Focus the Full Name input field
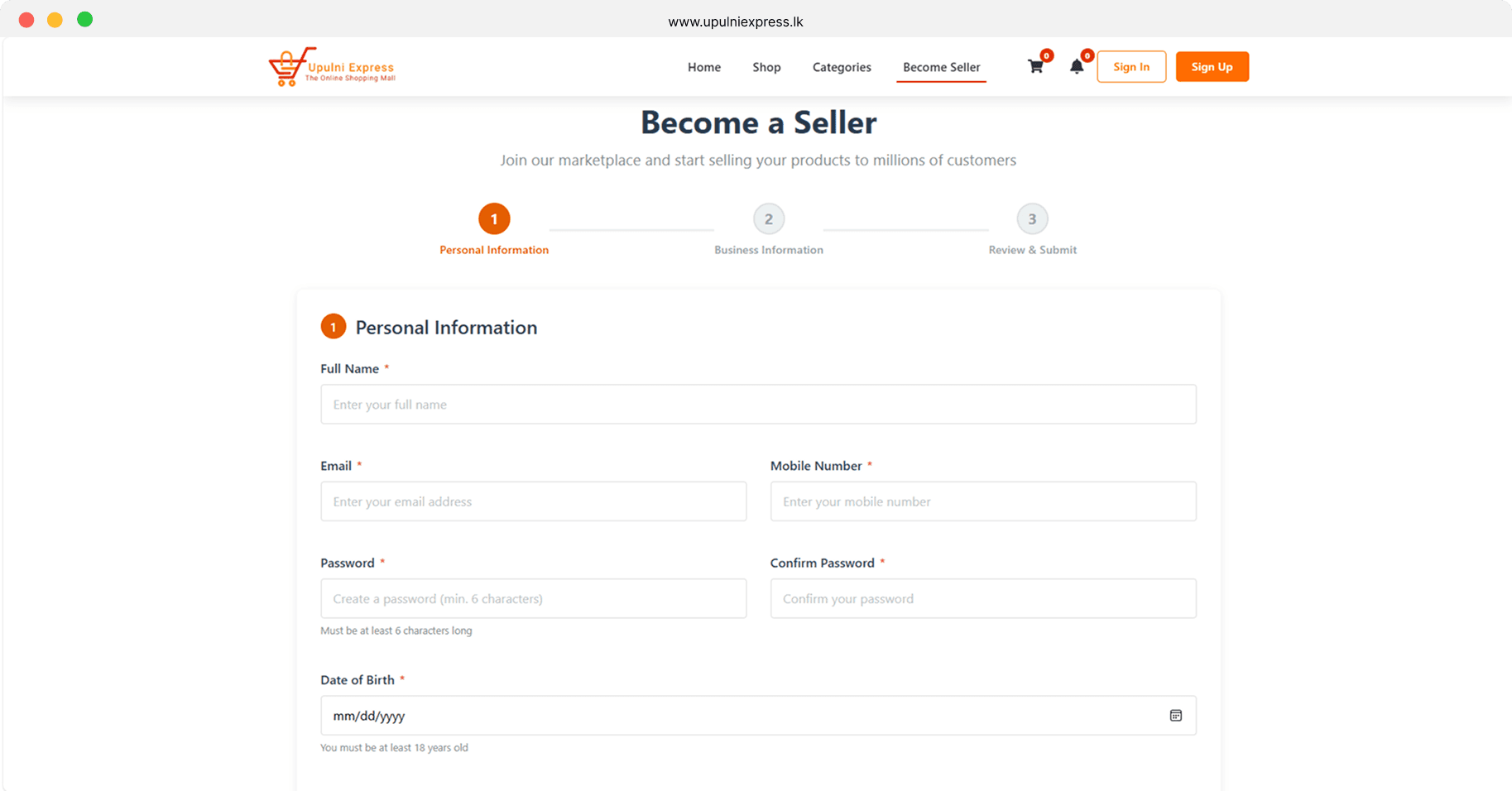 click(758, 404)
